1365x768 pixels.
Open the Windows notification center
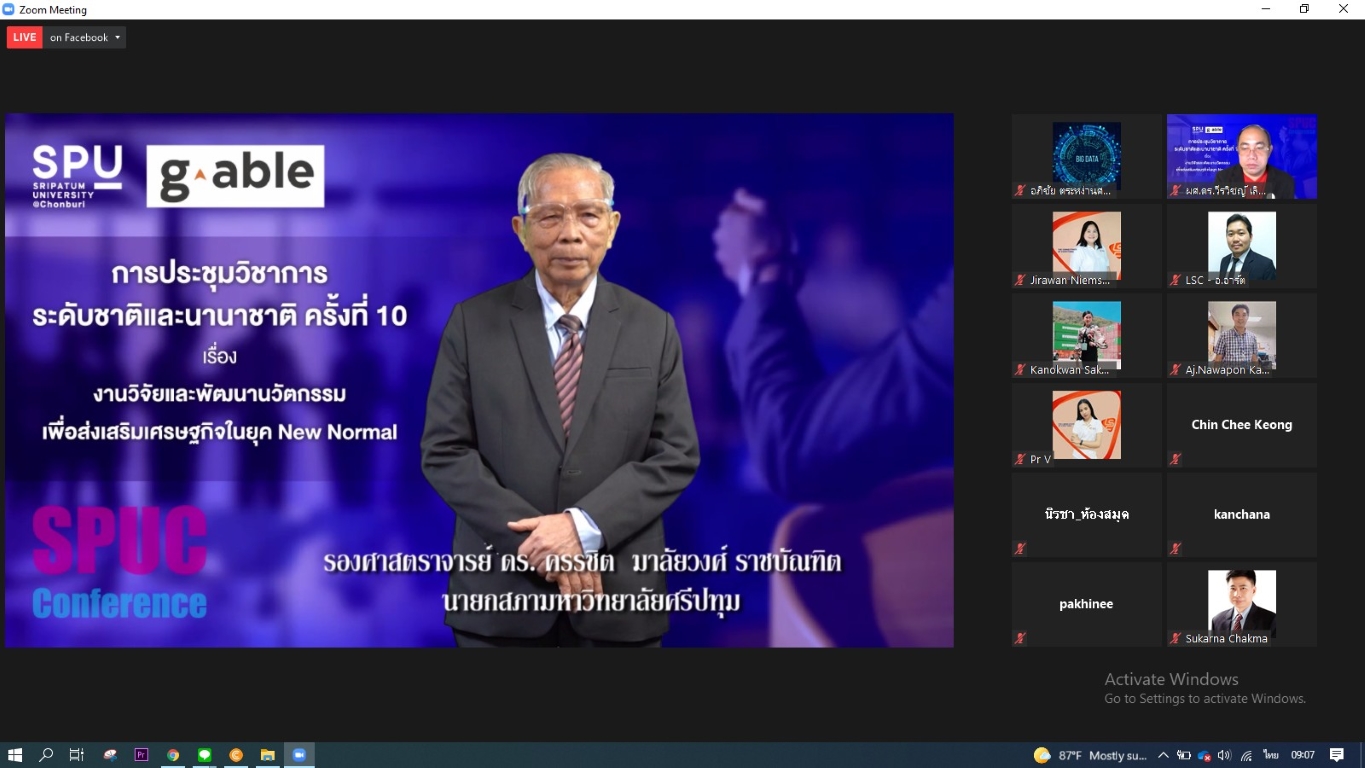[1337, 755]
